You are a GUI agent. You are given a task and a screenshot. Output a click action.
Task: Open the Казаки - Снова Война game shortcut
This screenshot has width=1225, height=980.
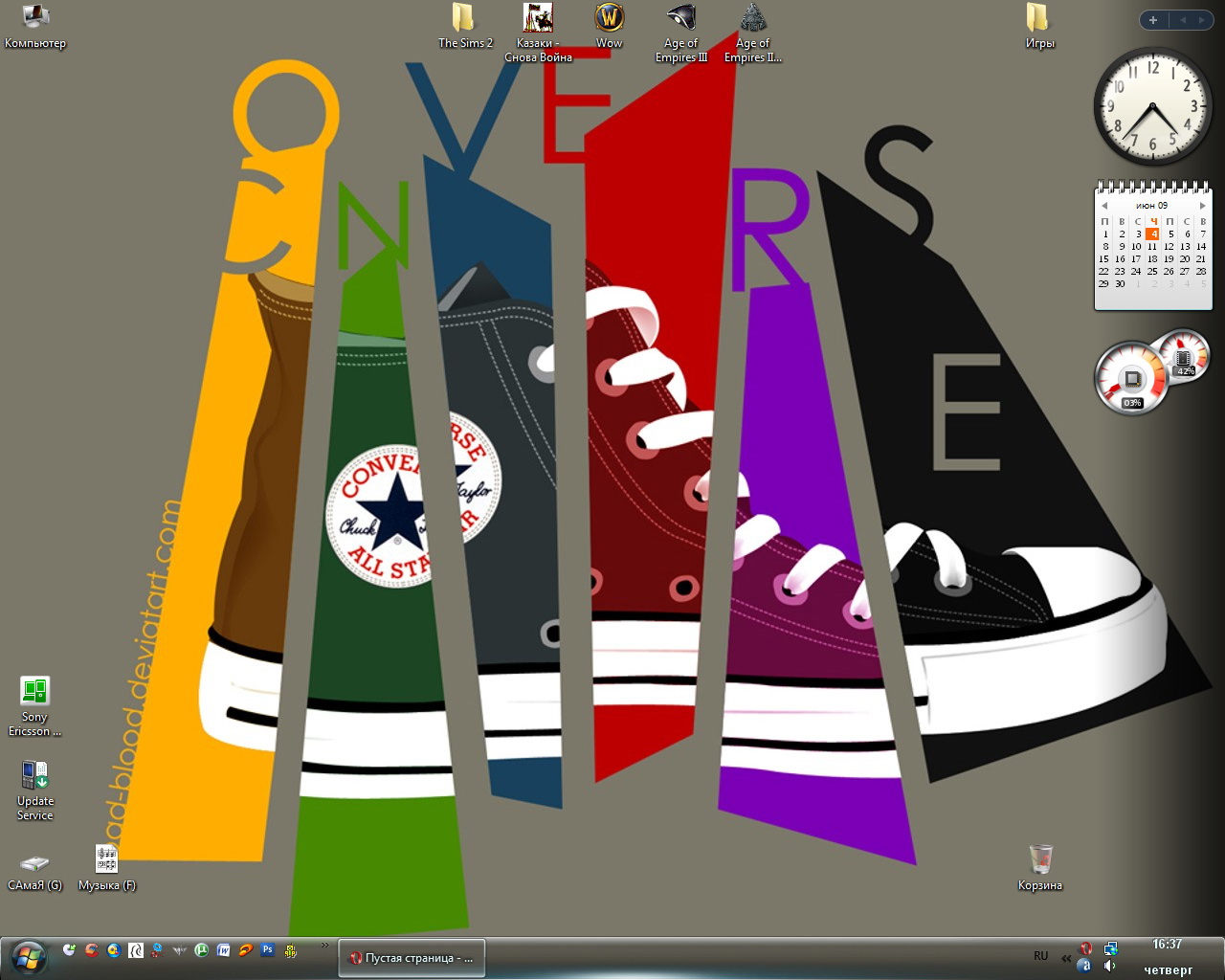click(538, 19)
